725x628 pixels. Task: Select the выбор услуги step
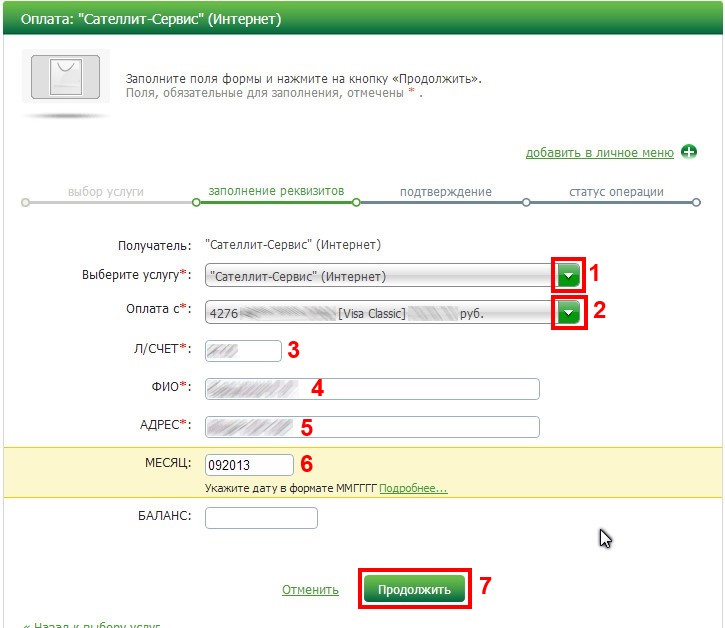click(106, 191)
